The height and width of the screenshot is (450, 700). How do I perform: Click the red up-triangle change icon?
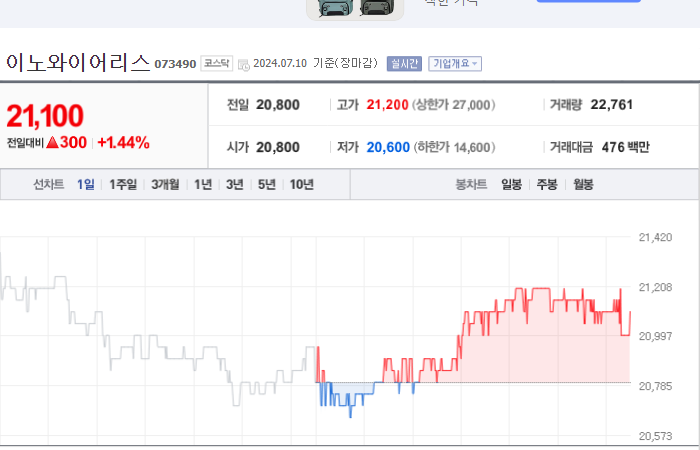[52, 142]
